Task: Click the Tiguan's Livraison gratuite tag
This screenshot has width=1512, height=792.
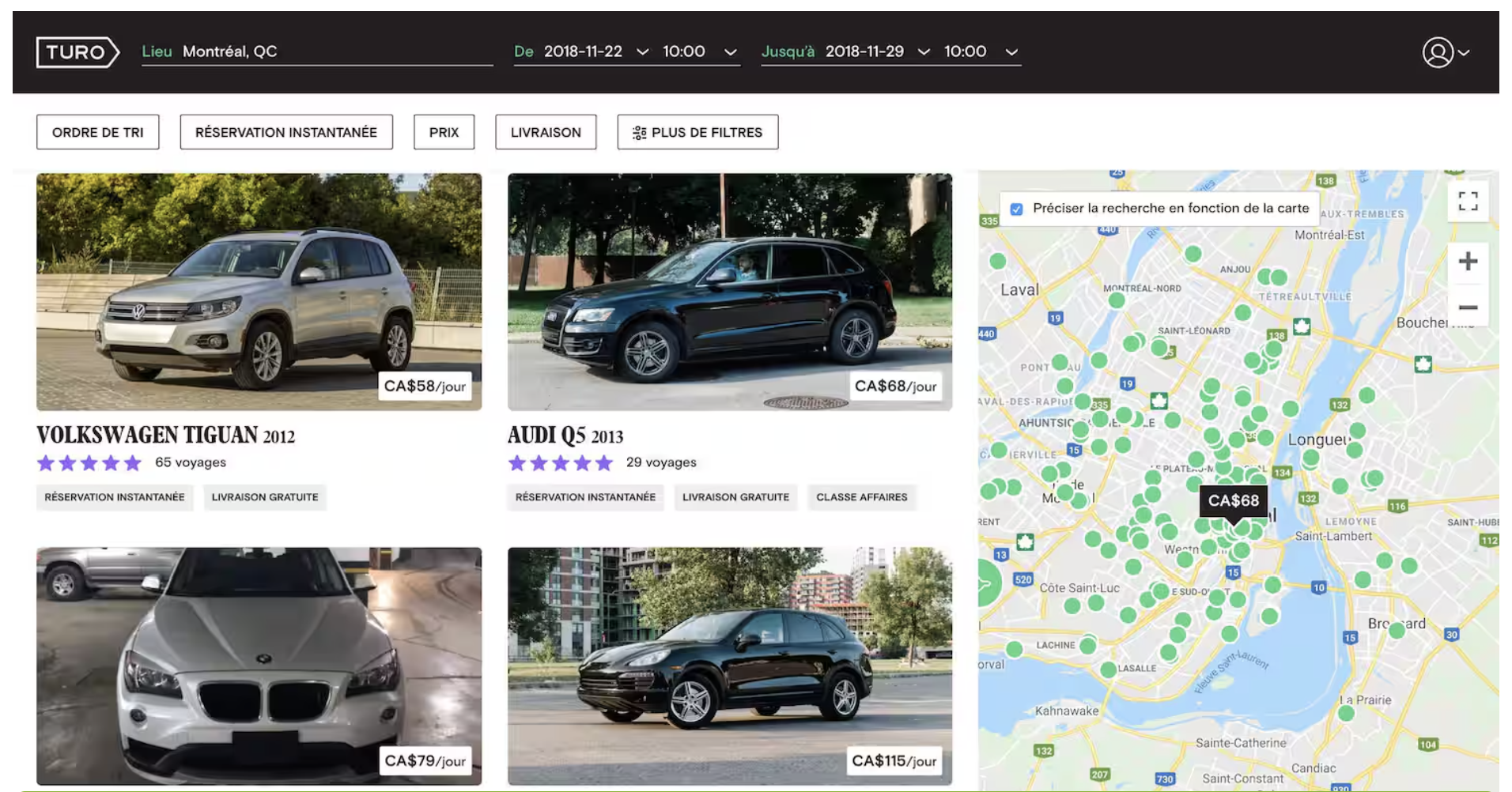Action: [x=265, y=497]
